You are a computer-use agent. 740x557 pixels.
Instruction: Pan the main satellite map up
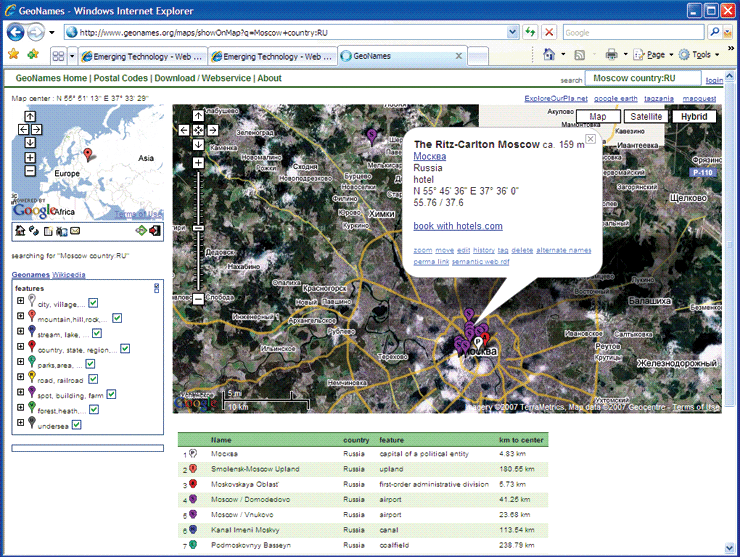(x=198, y=116)
